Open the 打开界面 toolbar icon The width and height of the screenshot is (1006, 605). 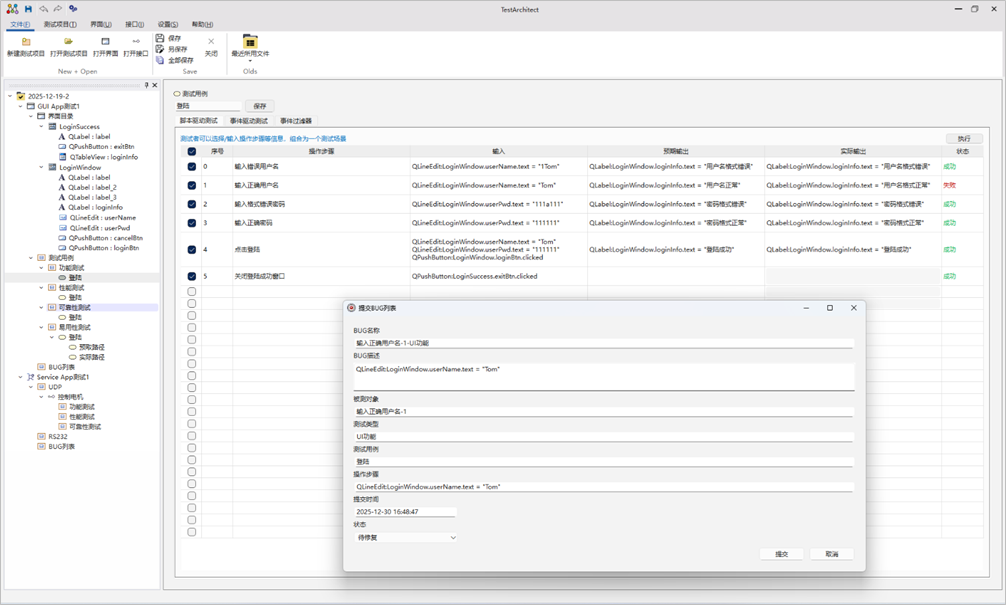(105, 42)
